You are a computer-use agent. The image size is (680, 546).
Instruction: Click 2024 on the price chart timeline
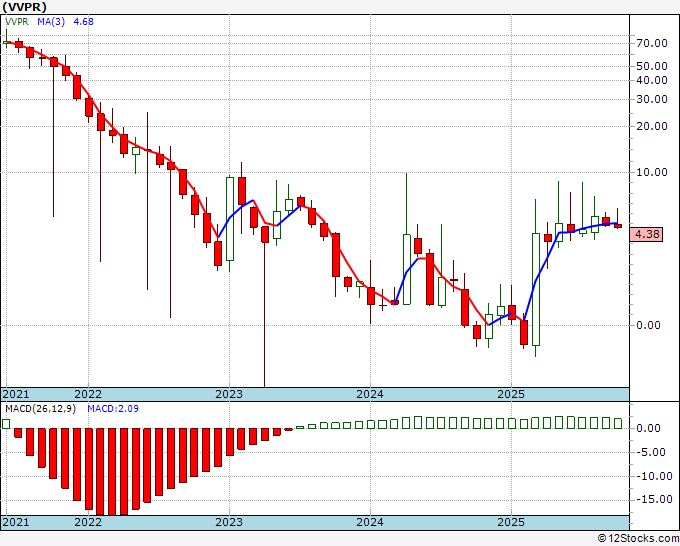tap(370, 394)
